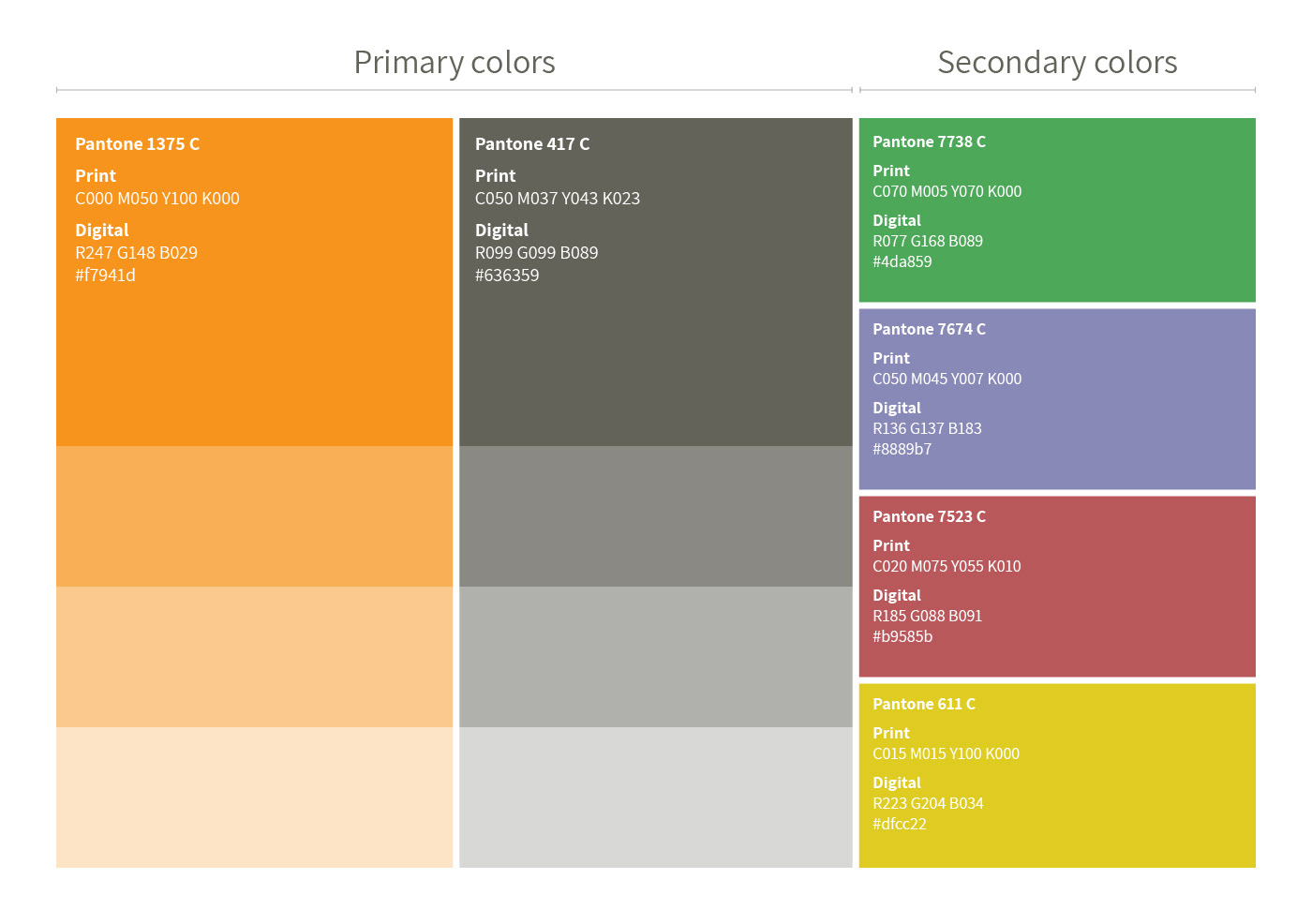Select the 'Pantone 417 C' title text
The image size is (1312, 924).
point(532,144)
